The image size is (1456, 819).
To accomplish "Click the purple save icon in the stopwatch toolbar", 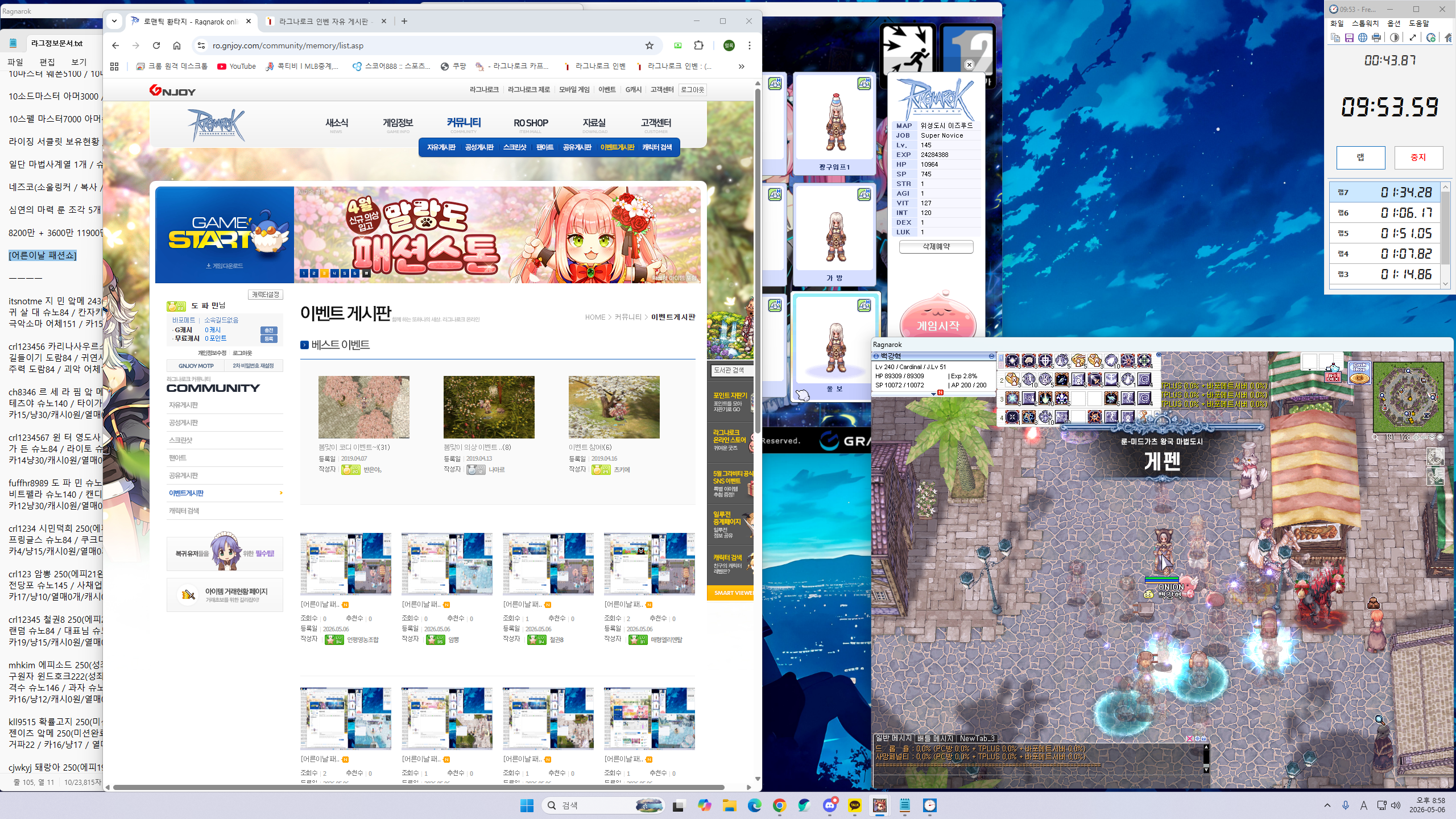I will (x=1349, y=38).
